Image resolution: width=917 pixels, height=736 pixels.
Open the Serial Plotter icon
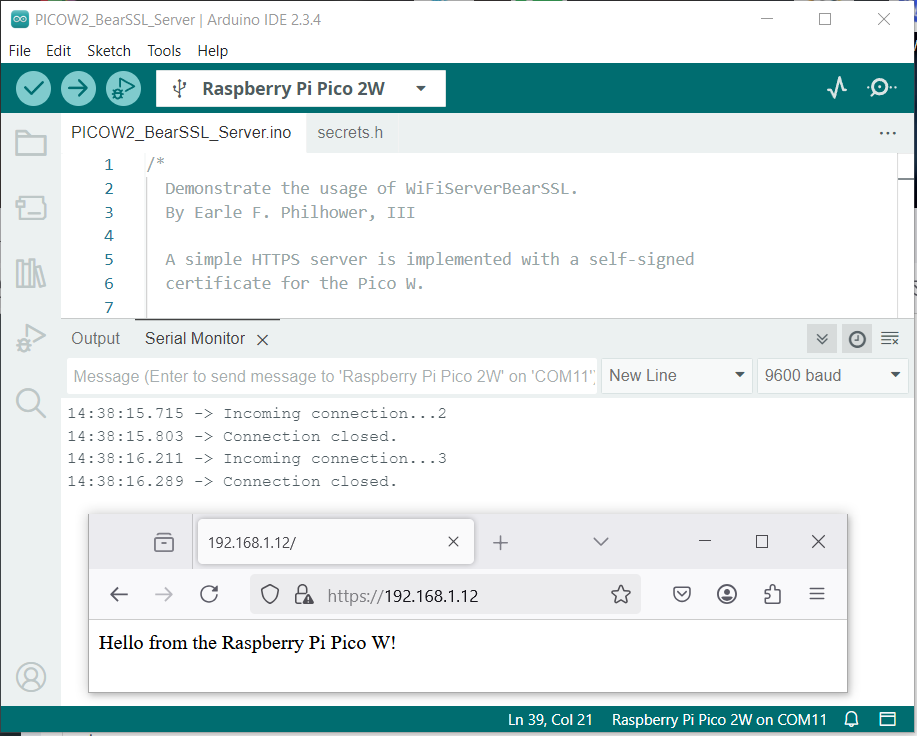[x=837, y=88]
